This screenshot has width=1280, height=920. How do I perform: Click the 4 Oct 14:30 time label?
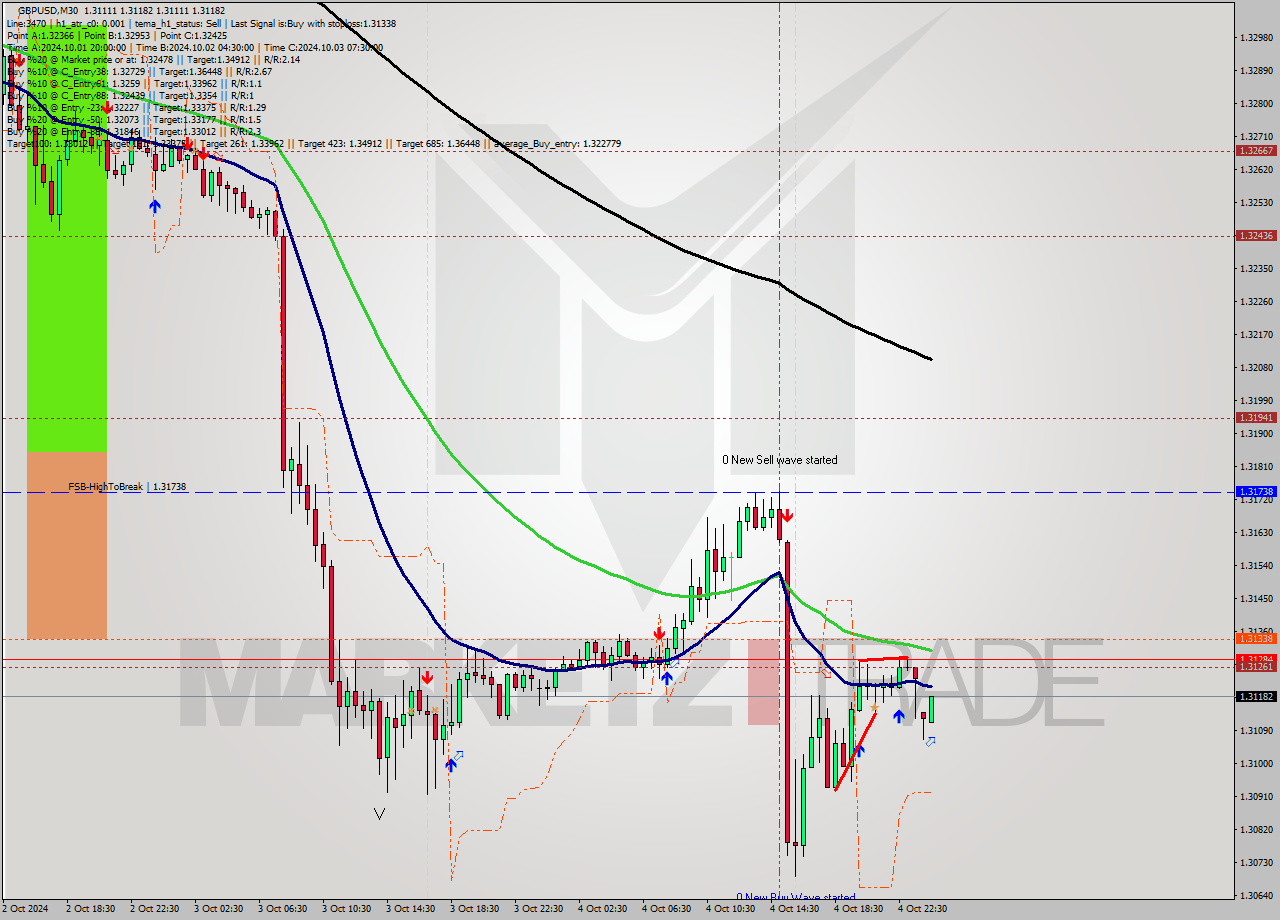(x=794, y=909)
